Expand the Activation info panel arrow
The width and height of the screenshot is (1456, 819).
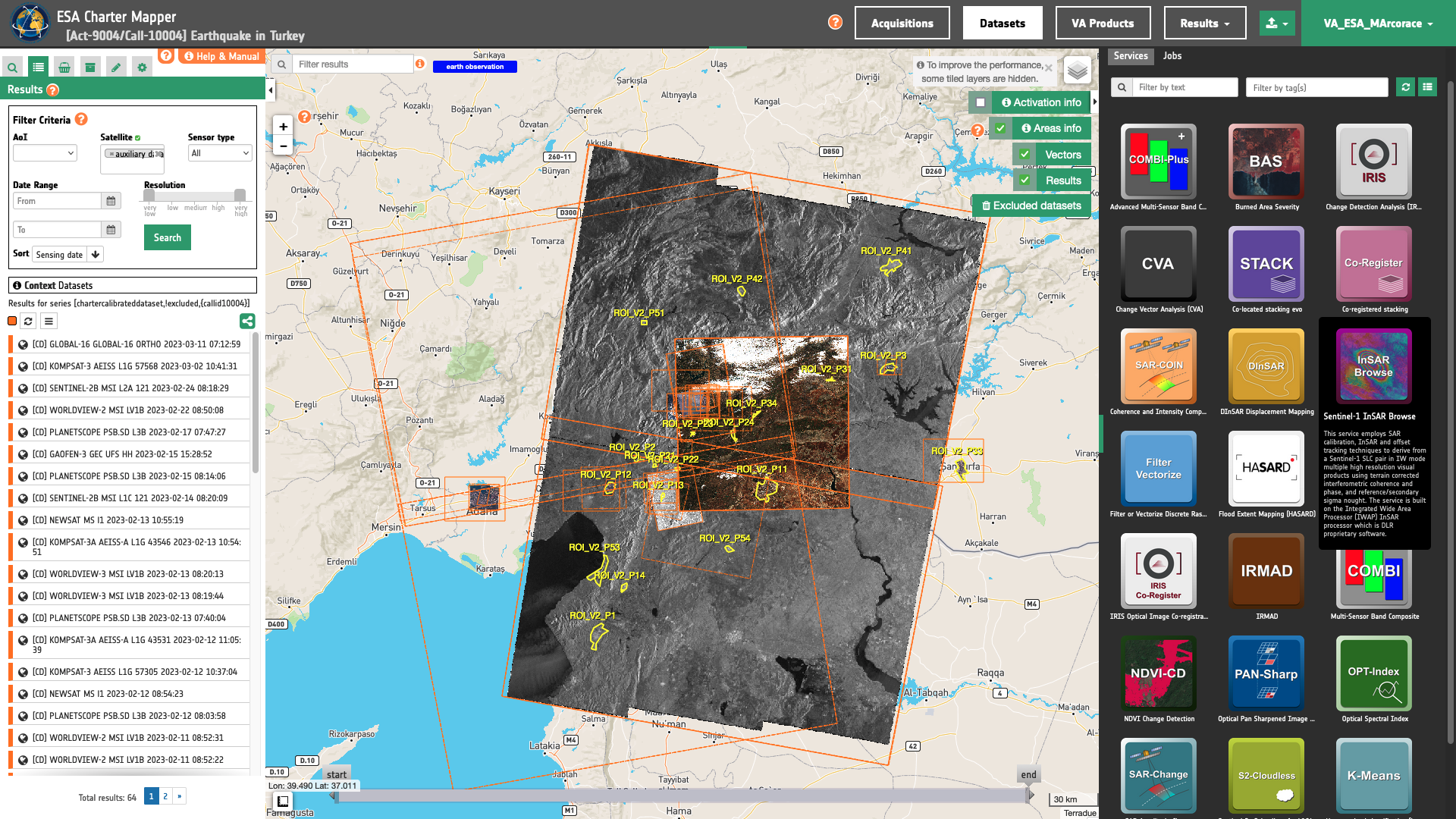[1094, 102]
